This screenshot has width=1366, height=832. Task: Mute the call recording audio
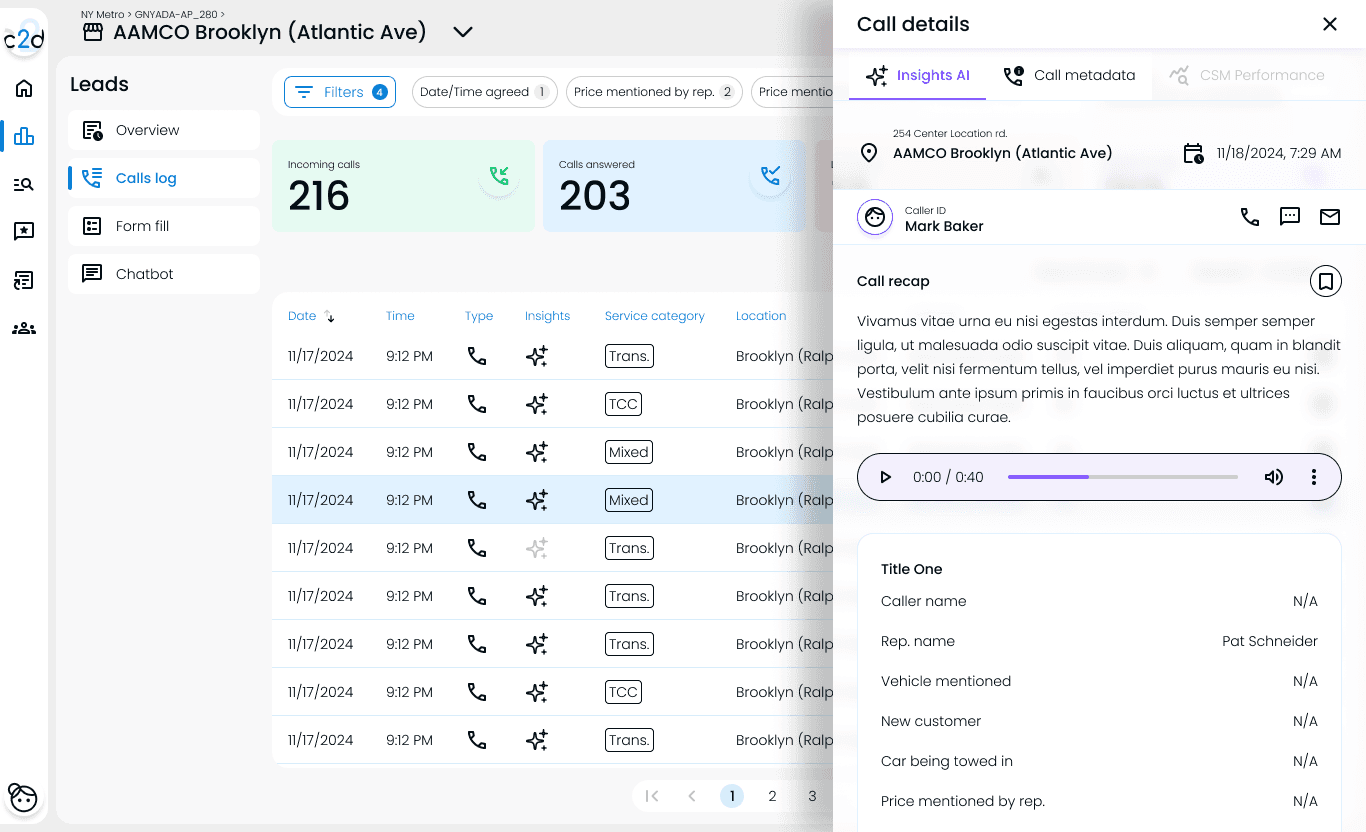point(1274,477)
